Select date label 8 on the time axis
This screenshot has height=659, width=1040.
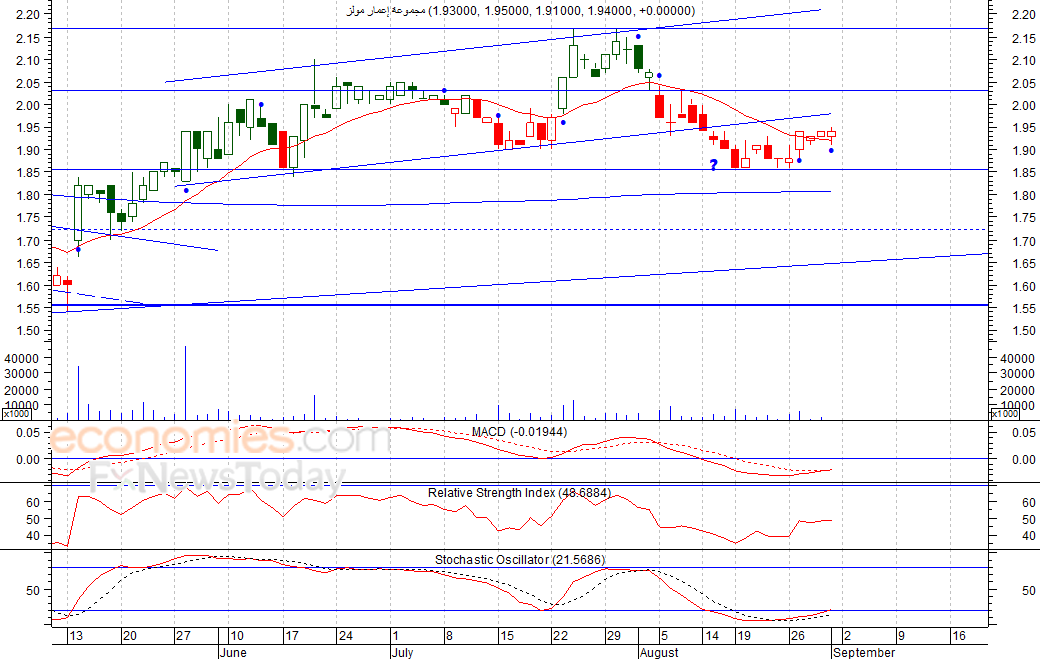(449, 636)
